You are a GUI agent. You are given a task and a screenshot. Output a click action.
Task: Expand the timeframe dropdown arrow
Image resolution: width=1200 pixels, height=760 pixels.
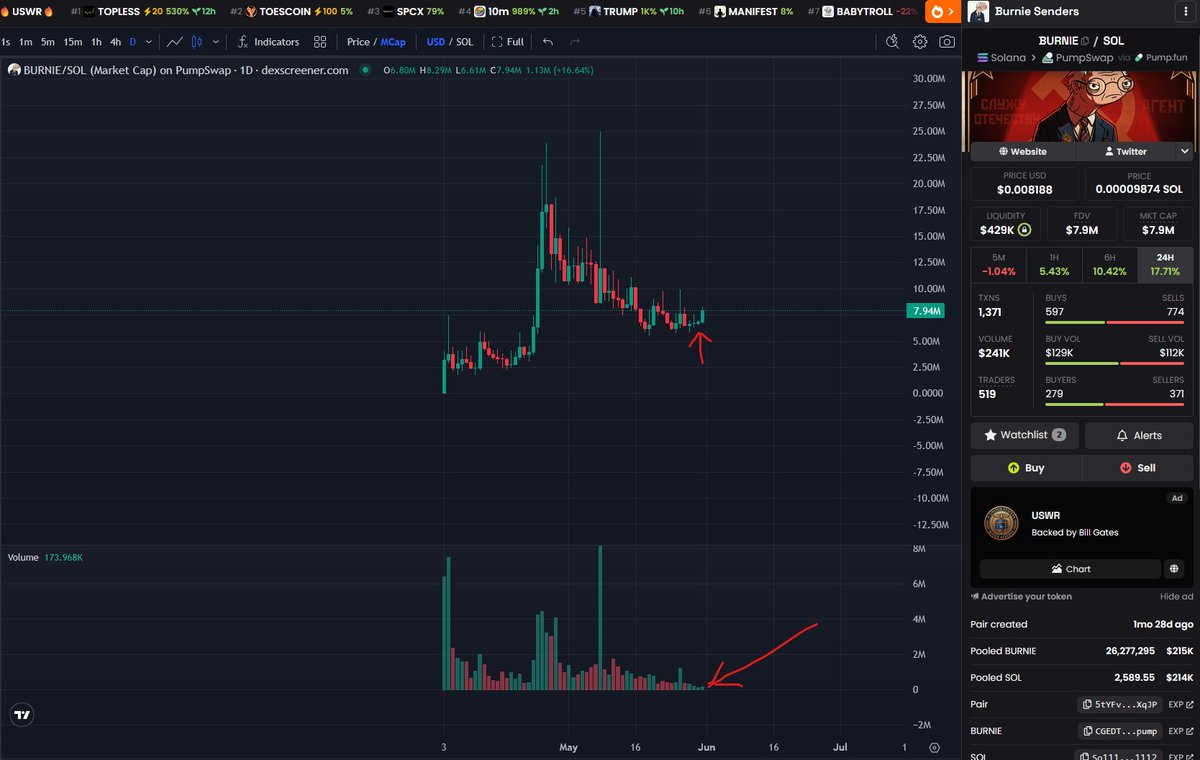pyautogui.click(x=150, y=42)
